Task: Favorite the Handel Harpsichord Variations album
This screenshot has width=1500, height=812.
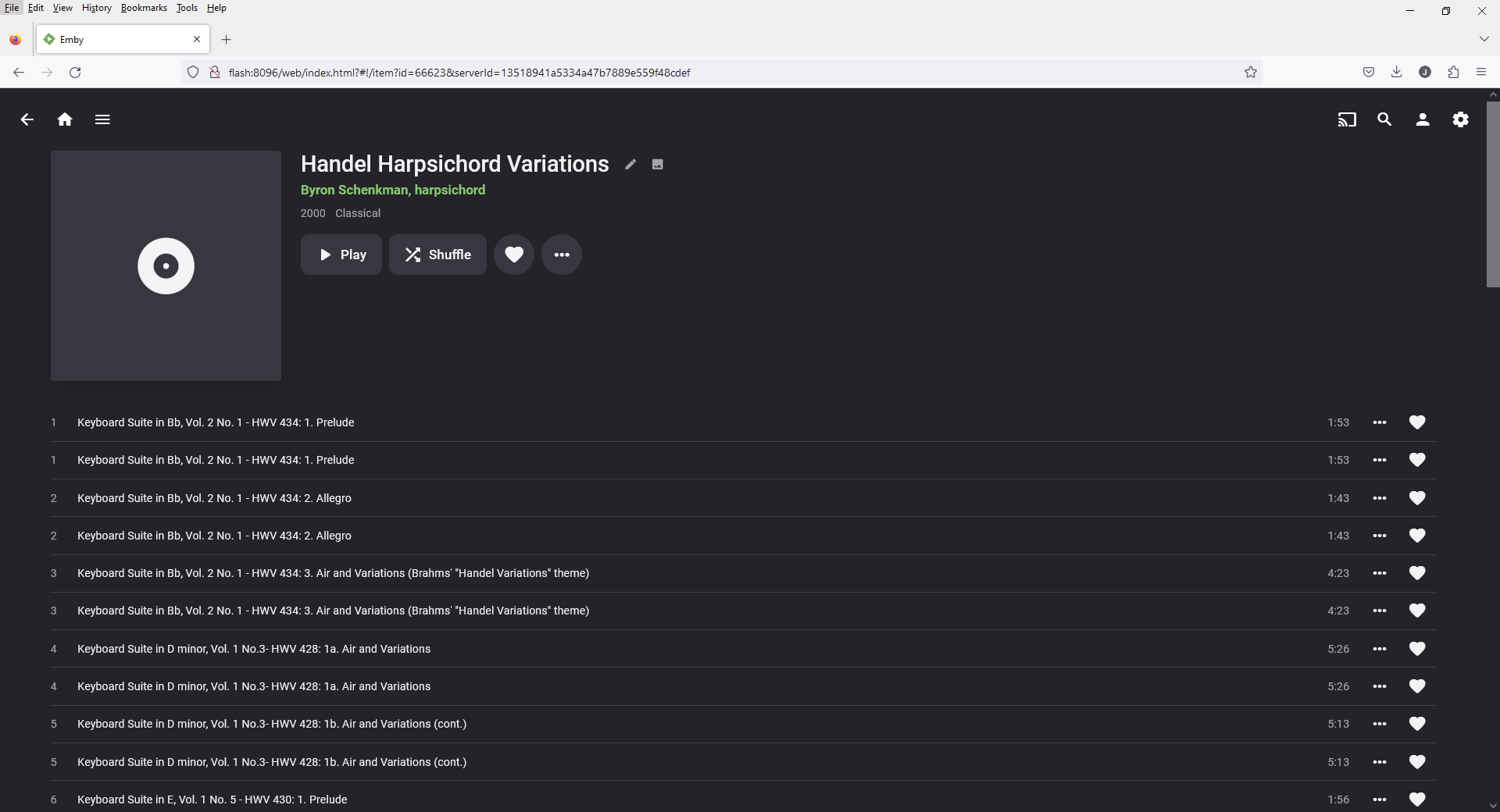Action: (x=514, y=255)
